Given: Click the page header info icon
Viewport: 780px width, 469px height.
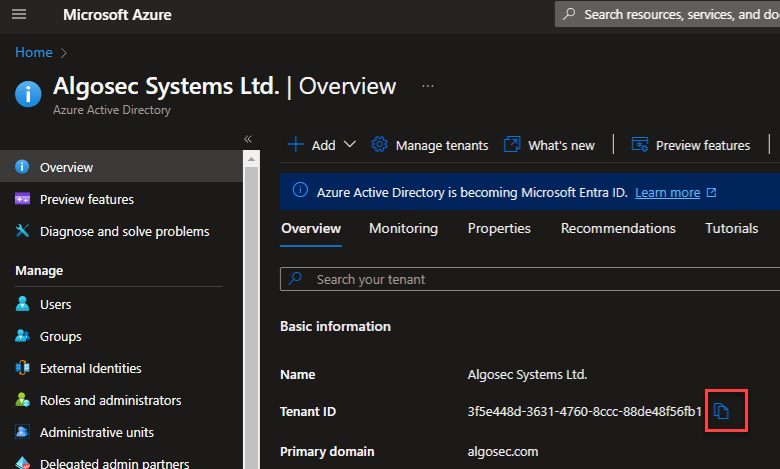Looking at the screenshot, I should click(x=28, y=94).
